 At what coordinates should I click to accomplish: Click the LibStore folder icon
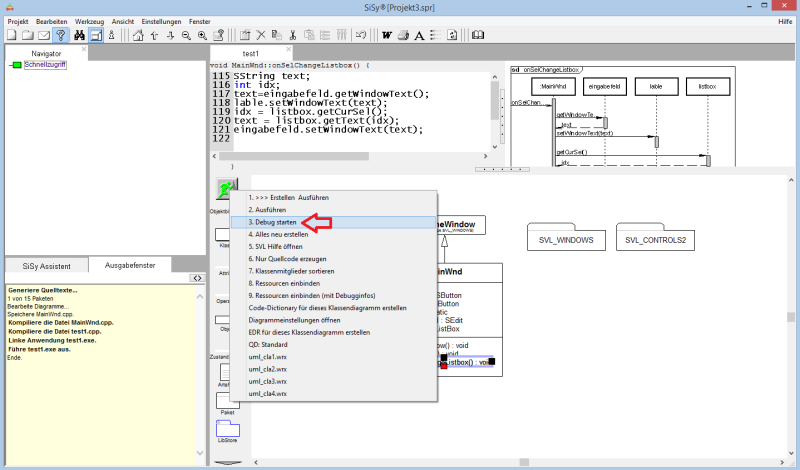click(x=226, y=429)
